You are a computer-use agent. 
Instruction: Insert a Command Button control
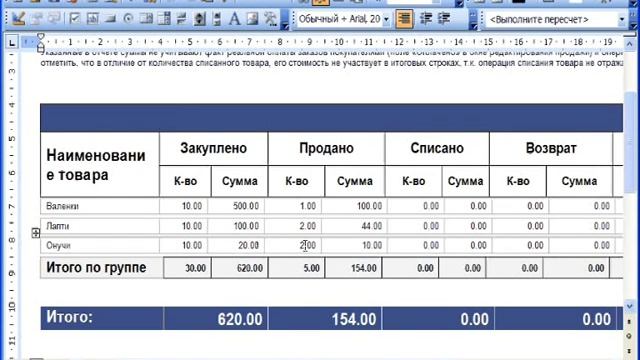point(110,19)
